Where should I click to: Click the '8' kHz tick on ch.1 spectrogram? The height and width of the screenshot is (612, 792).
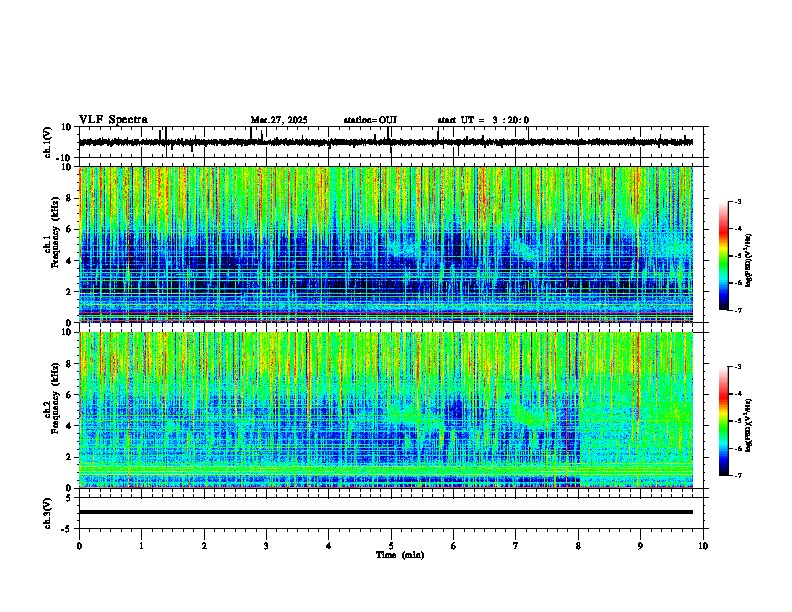point(69,198)
